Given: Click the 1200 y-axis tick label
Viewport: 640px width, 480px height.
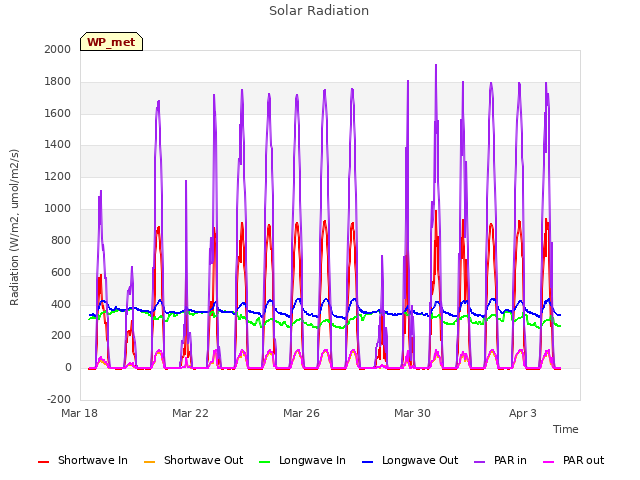Looking at the screenshot, I should coord(58,177).
